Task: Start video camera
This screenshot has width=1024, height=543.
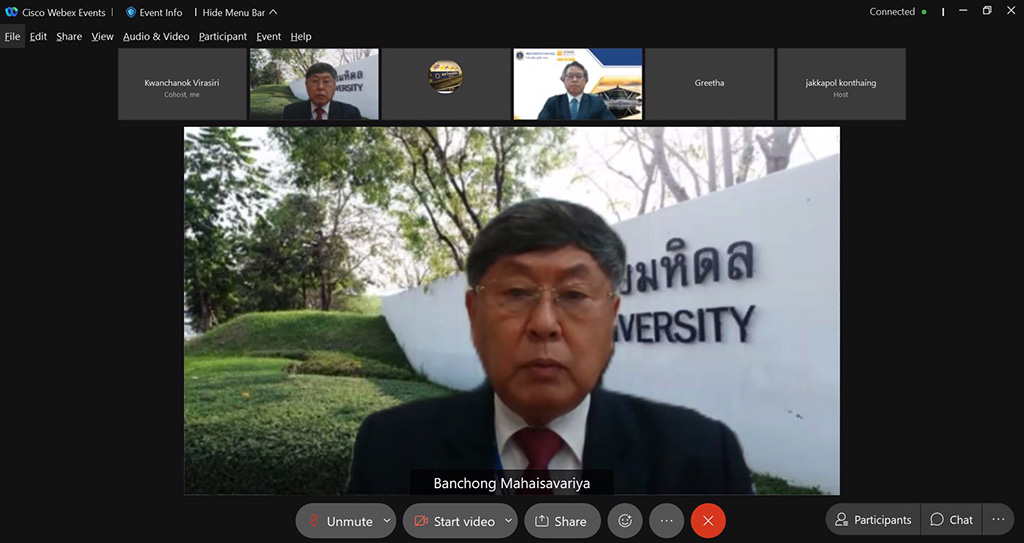Action: tap(453, 521)
